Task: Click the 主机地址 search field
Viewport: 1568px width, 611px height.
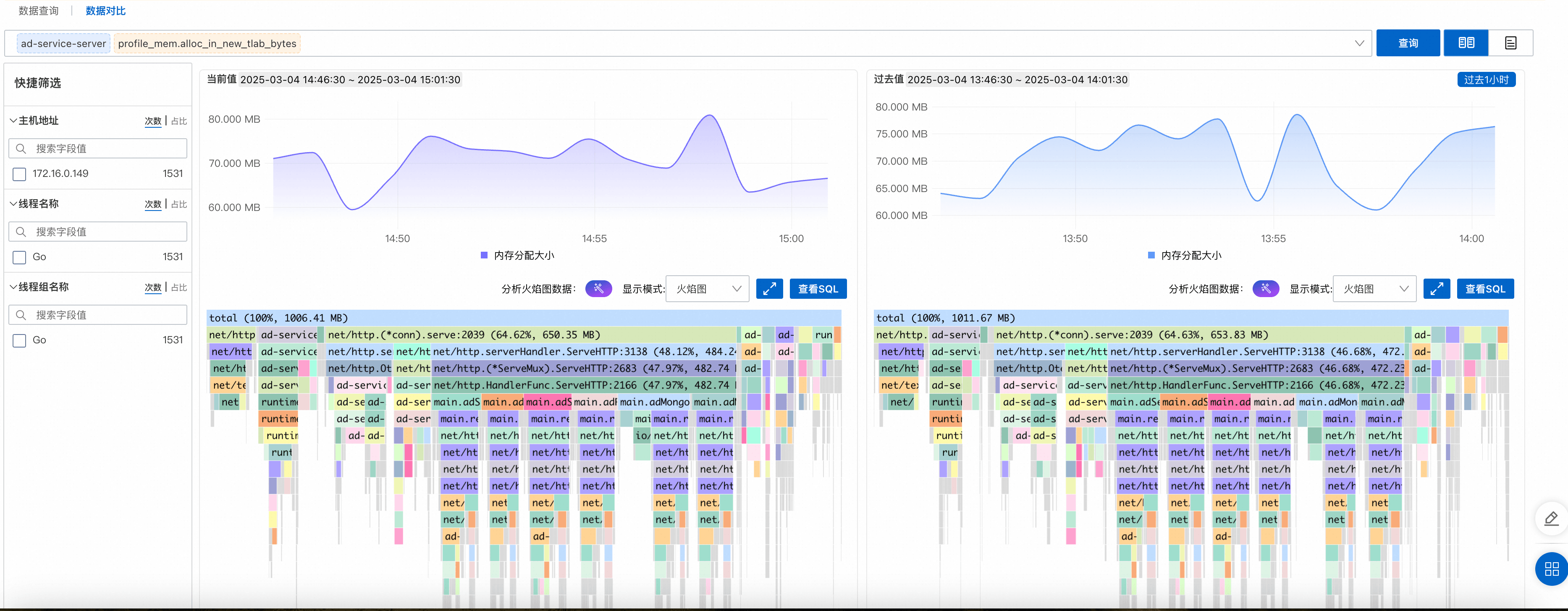Action: [x=97, y=149]
